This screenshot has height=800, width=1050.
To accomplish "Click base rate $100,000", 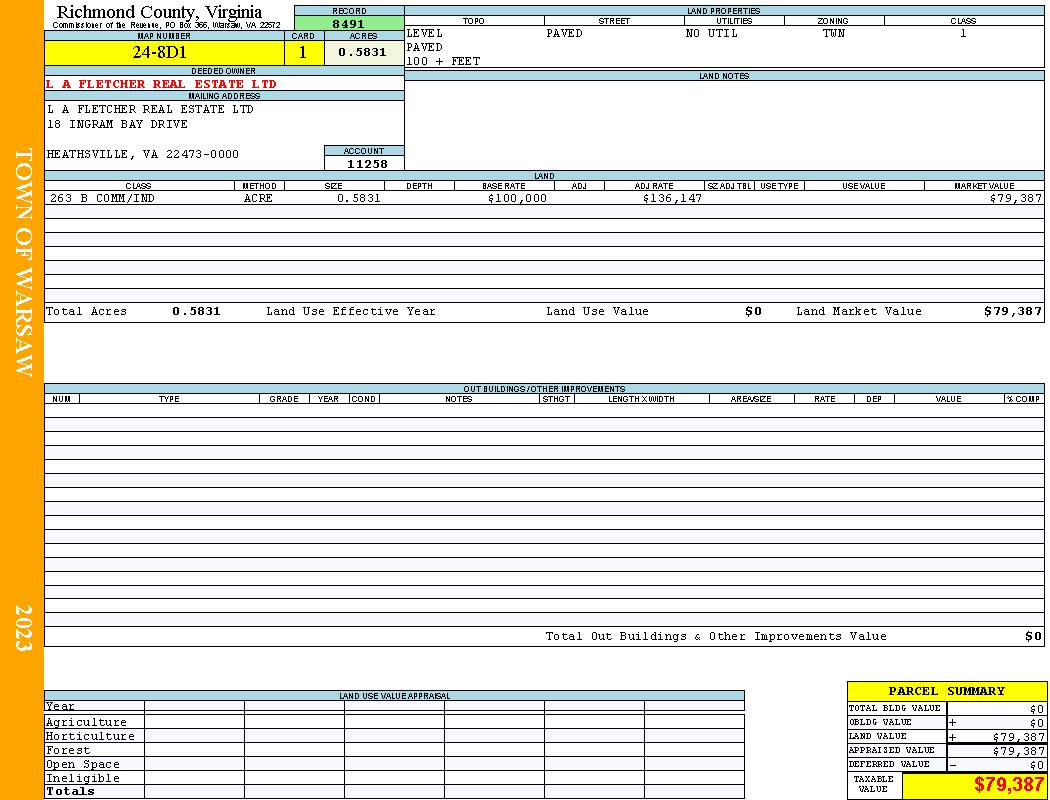I will [517, 199].
